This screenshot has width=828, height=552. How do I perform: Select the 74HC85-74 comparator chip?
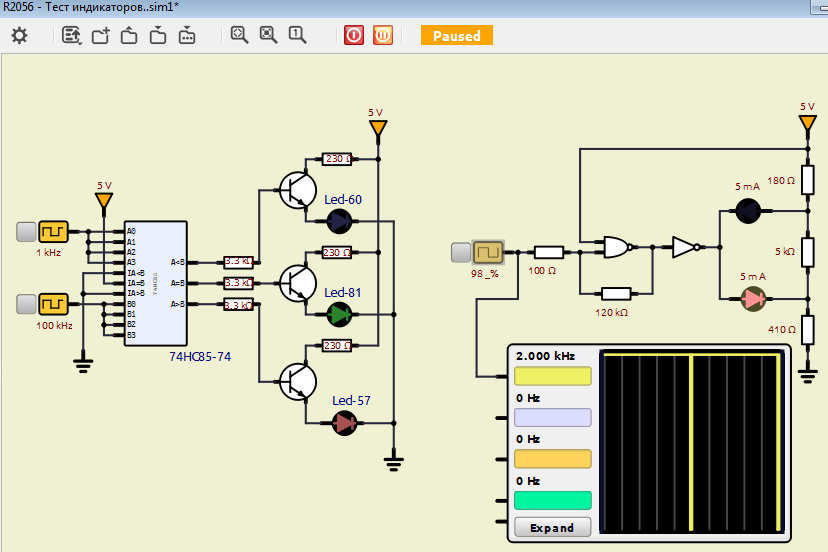(x=155, y=284)
